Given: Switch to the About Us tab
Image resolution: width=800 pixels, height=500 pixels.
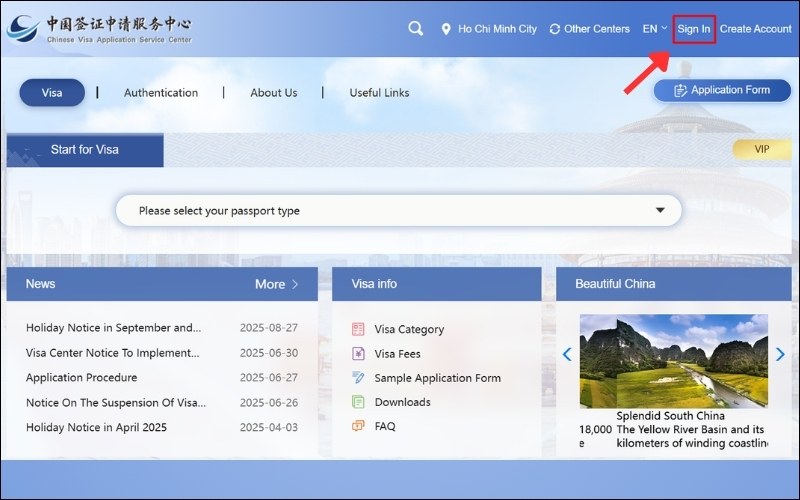Looking at the screenshot, I should (273, 93).
